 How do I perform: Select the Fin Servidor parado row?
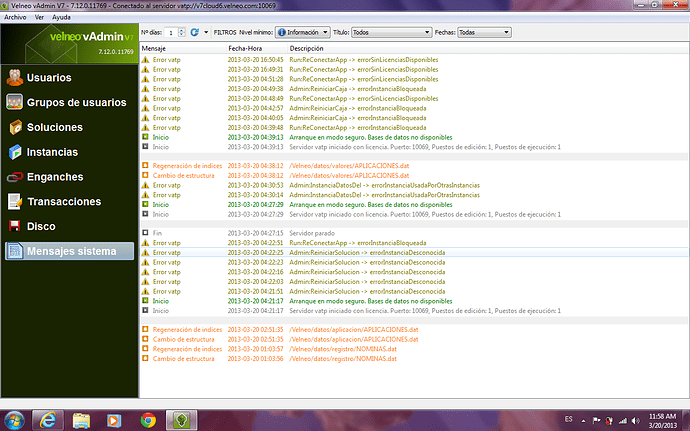click(x=414, y=233)
